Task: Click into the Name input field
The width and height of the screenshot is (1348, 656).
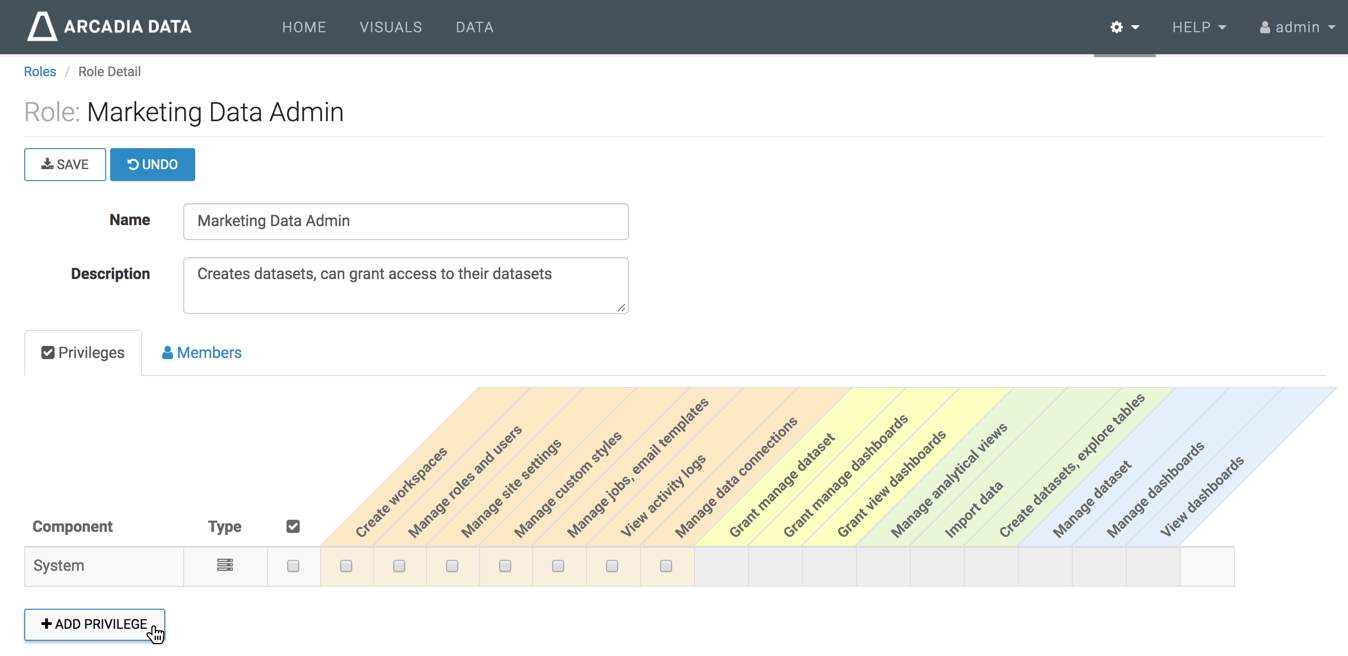Action: 405,221
